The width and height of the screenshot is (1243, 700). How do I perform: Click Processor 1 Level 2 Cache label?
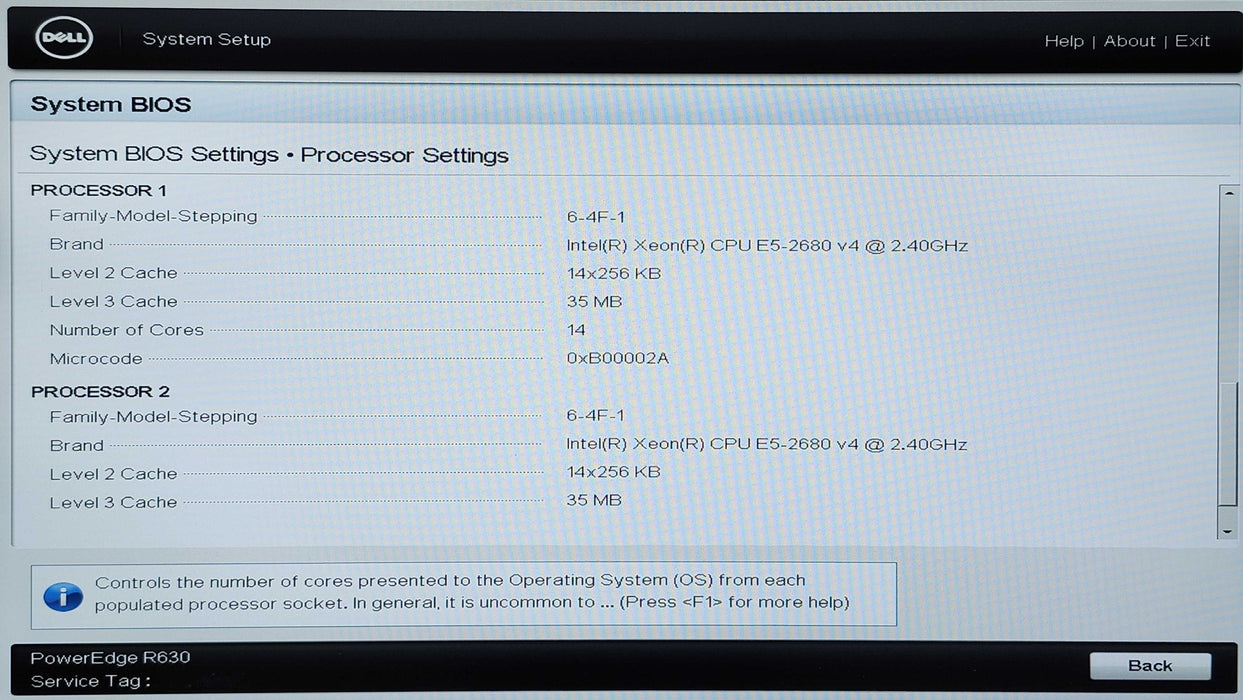[x=113, y=273]
